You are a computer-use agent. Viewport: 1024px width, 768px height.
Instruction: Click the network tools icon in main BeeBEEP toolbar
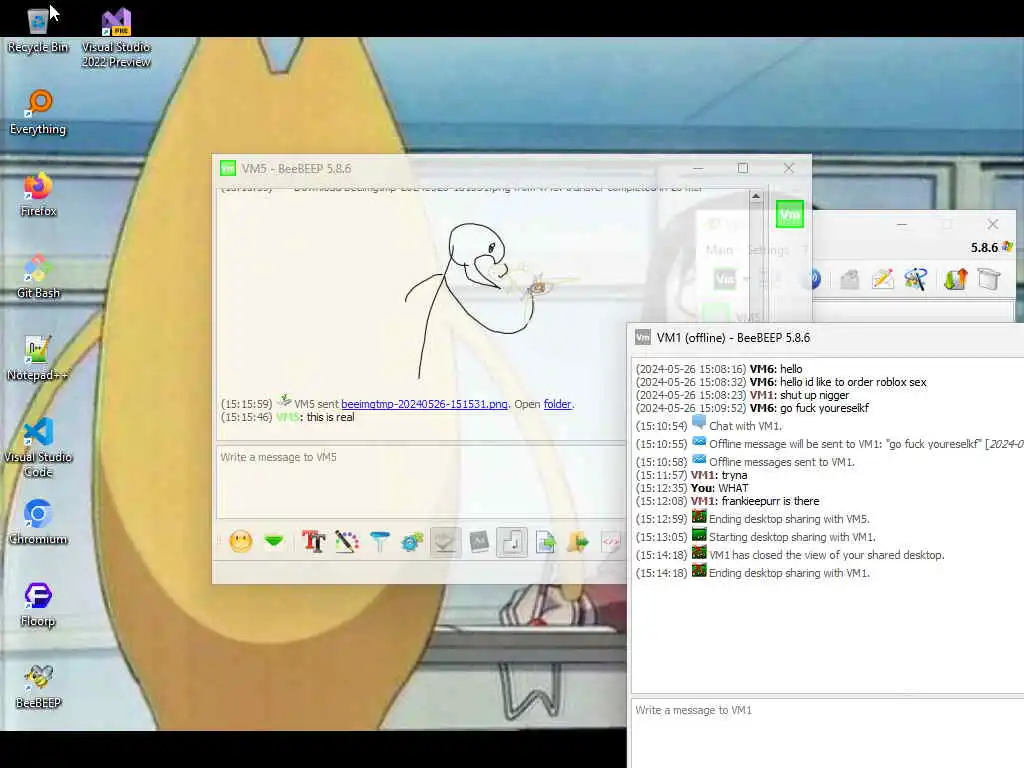(x=916, y=280)
